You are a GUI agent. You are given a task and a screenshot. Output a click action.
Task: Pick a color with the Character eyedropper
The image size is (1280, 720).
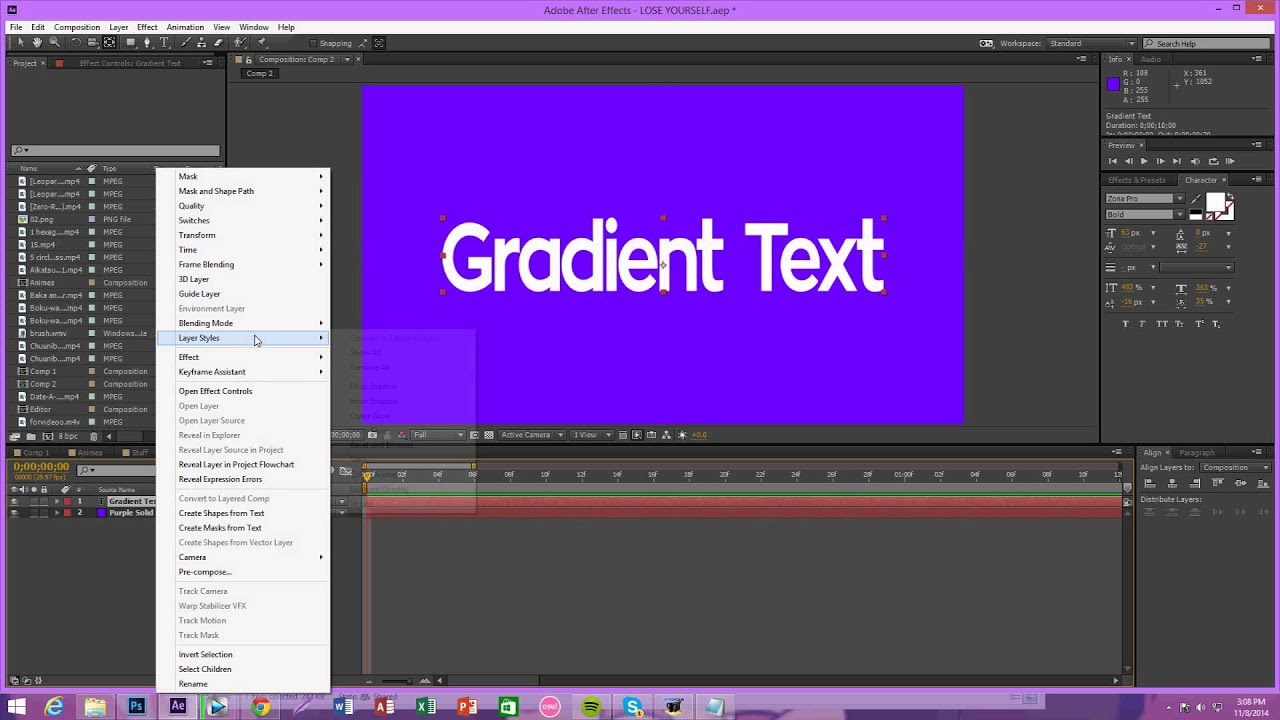click(1195, 199)
